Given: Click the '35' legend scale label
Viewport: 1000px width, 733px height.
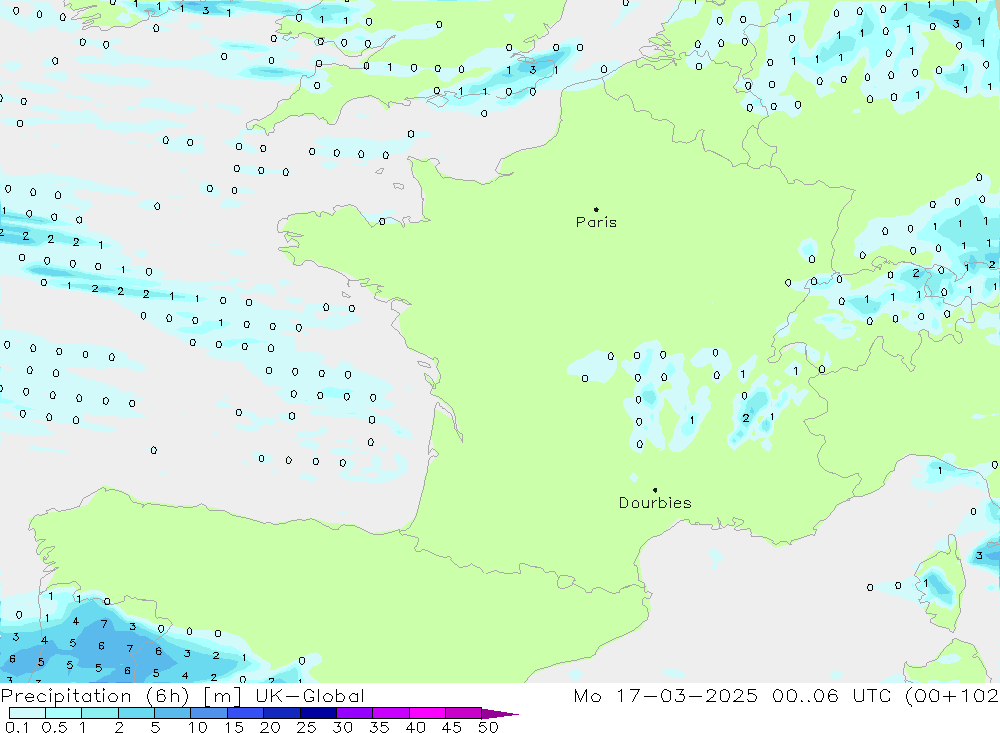Looking at the screenshot, I should tap(379, 727).
